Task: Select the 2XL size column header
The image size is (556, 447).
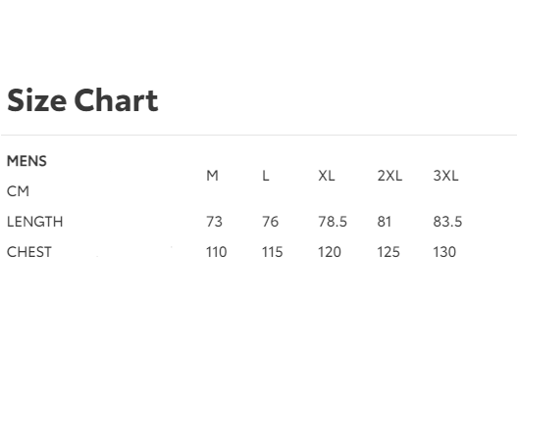Action: [x=389, y=176]
